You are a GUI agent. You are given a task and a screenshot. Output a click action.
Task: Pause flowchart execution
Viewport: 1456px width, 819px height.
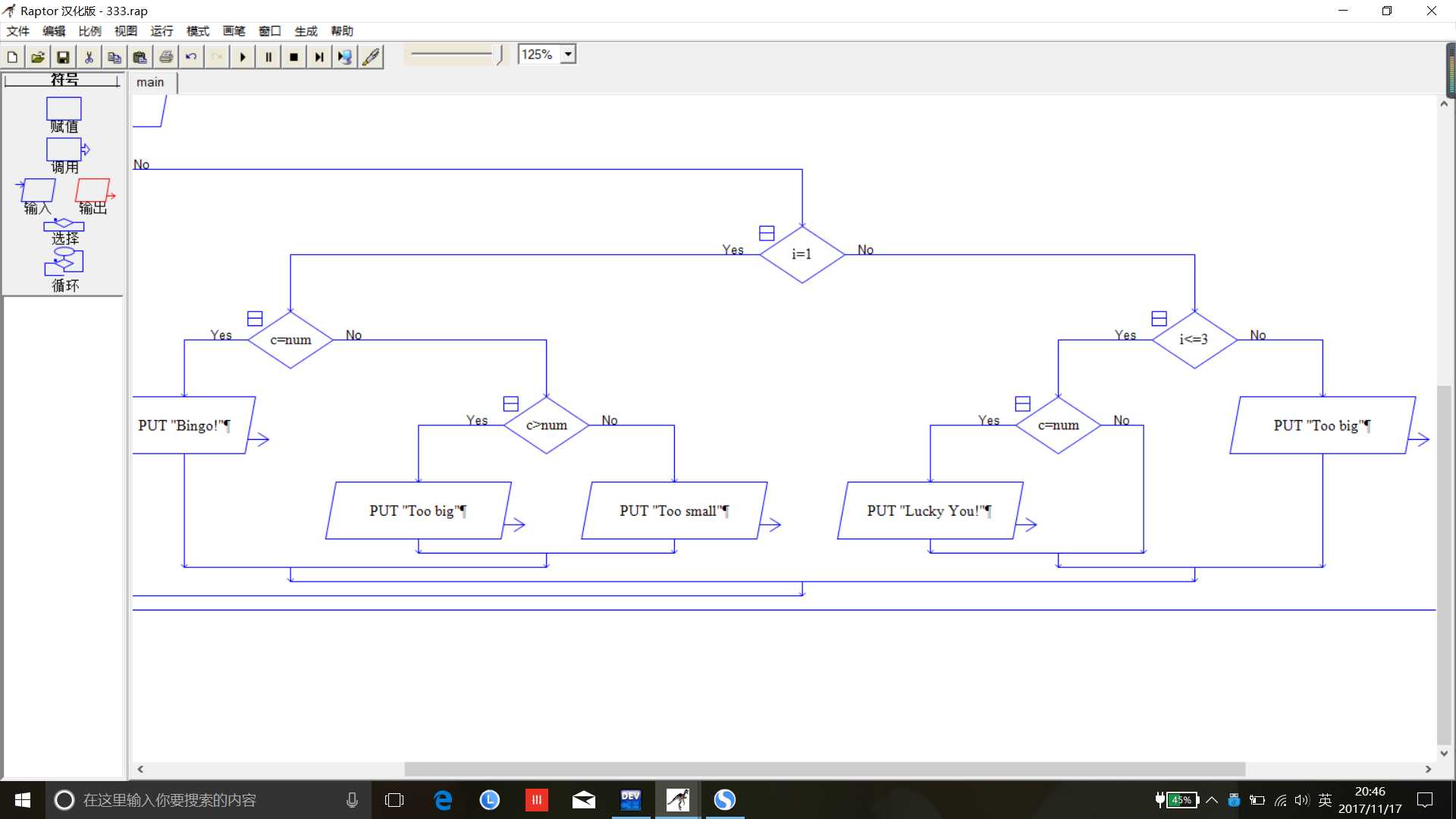(x=268, y=57)
